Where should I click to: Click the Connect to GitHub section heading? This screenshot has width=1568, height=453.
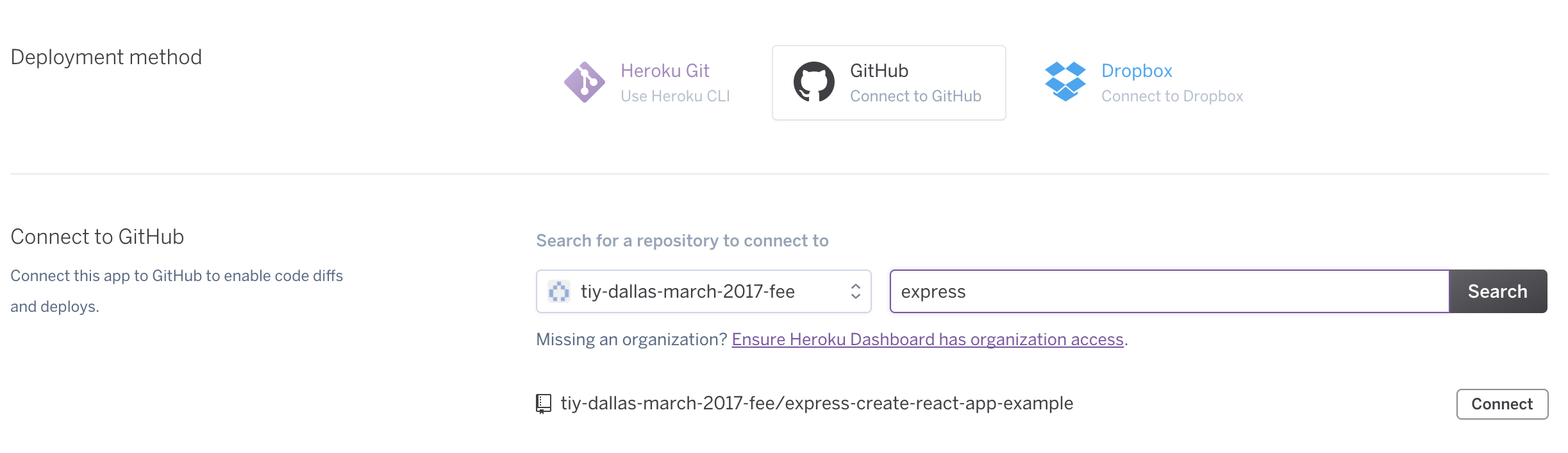coord(97,237)
